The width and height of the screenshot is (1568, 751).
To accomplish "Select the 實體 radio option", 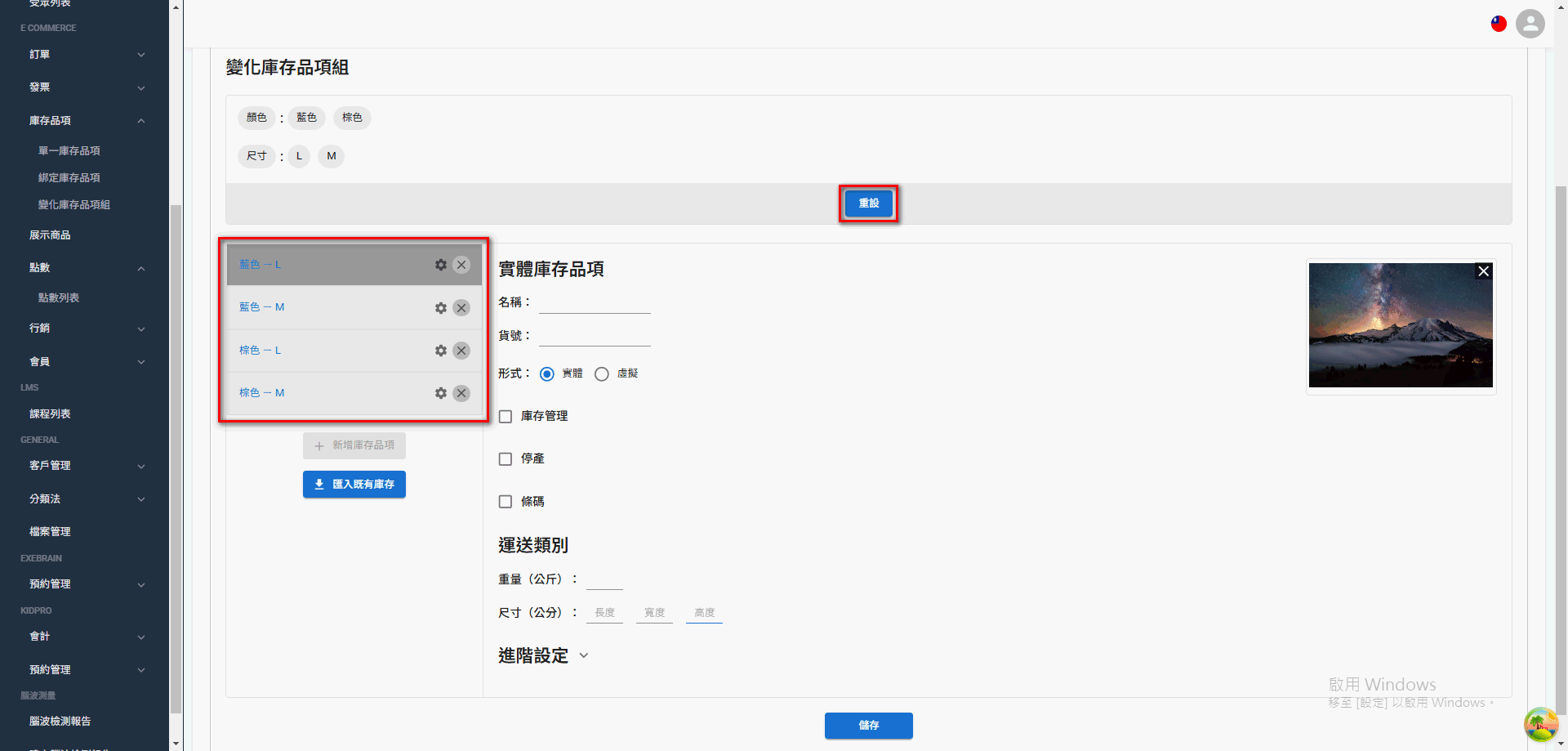I will (x=547, y=374).
